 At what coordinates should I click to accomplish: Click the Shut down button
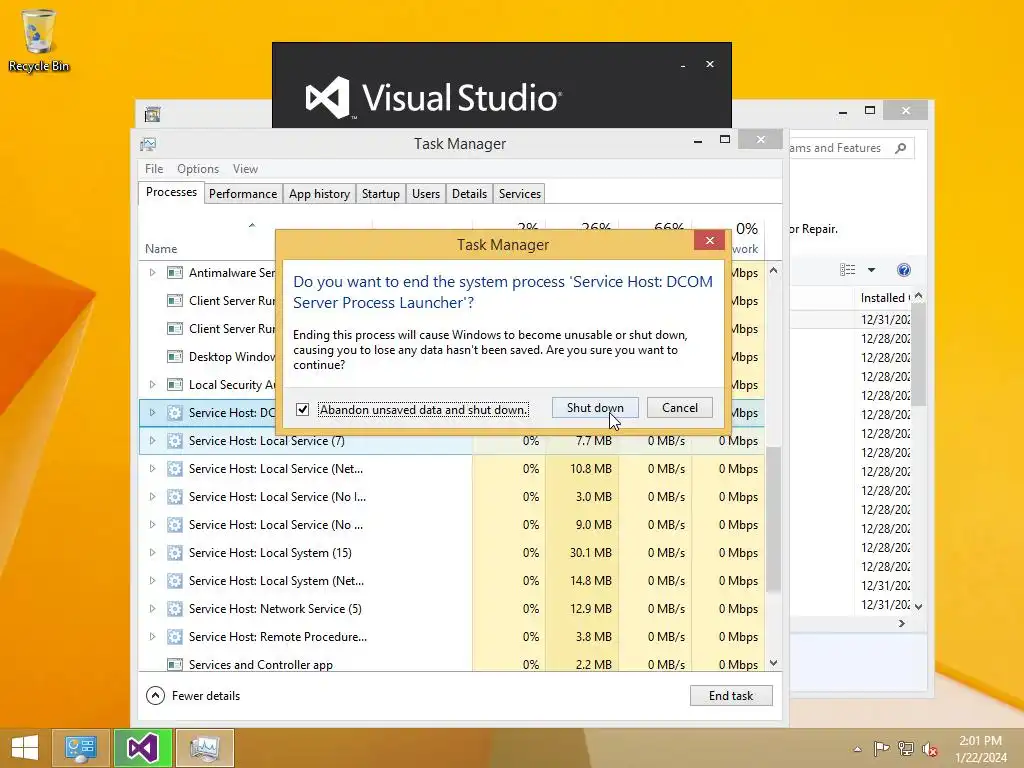[595, 408]
